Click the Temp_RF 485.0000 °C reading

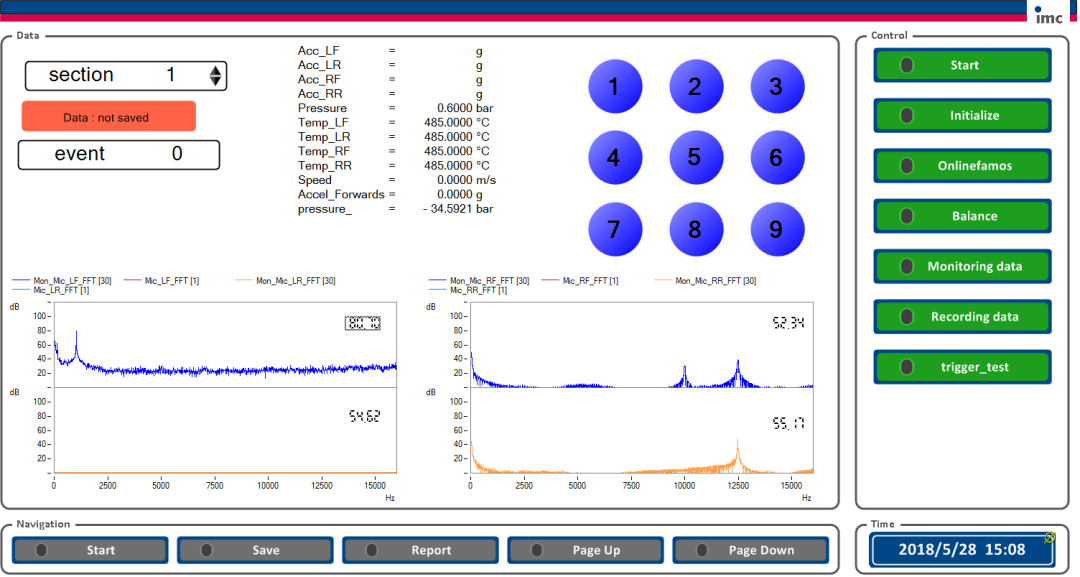coord(394,151)
